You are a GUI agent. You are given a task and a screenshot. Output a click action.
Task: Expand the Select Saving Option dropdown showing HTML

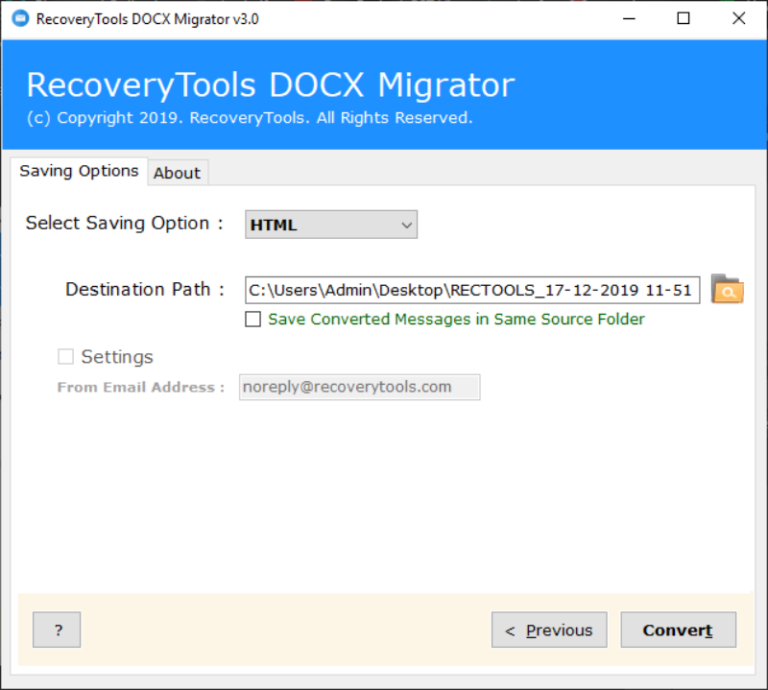pos(331,225)
